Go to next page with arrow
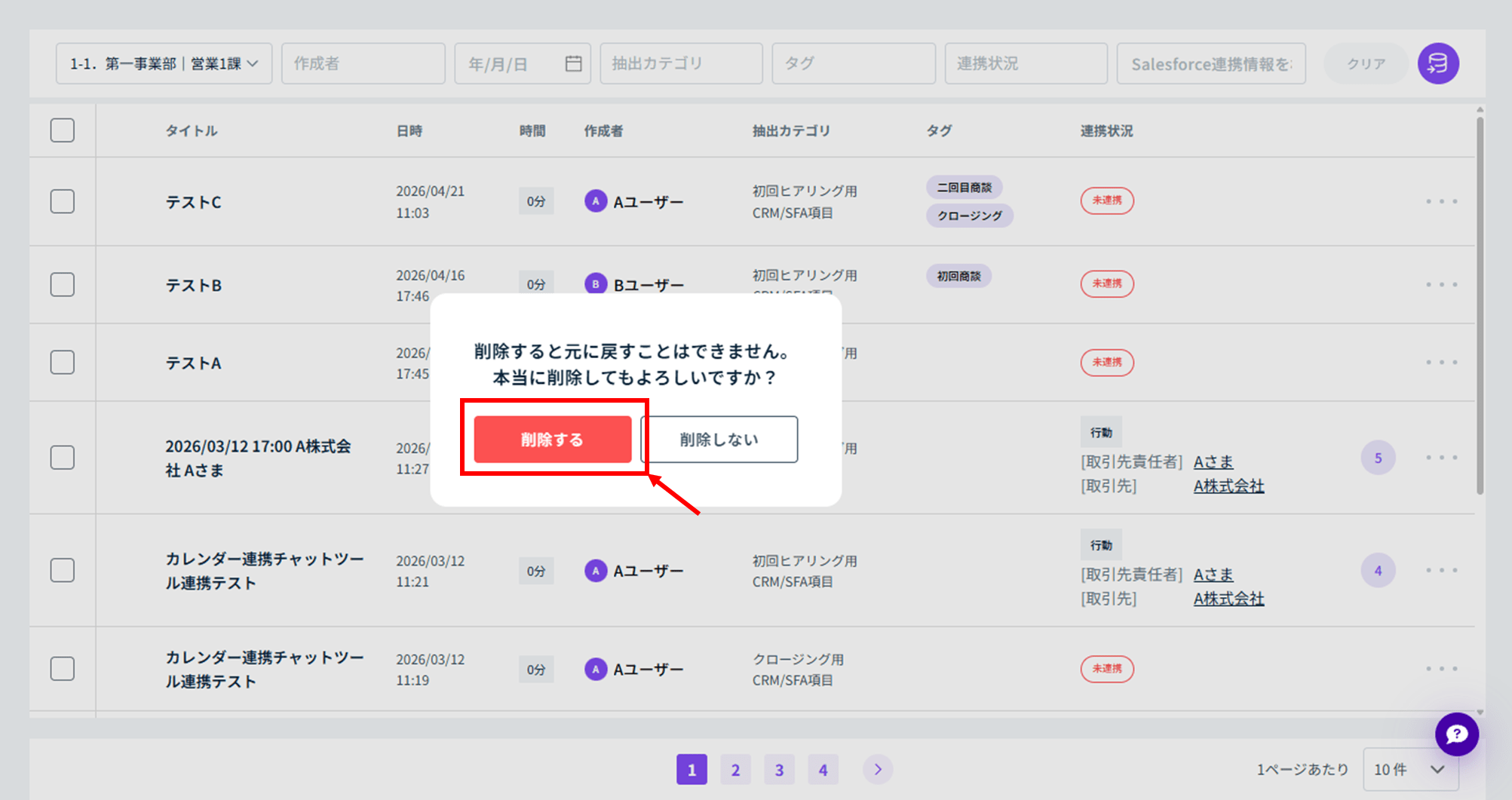Screen dimensions: 1512x800 (x=877, y=769)
